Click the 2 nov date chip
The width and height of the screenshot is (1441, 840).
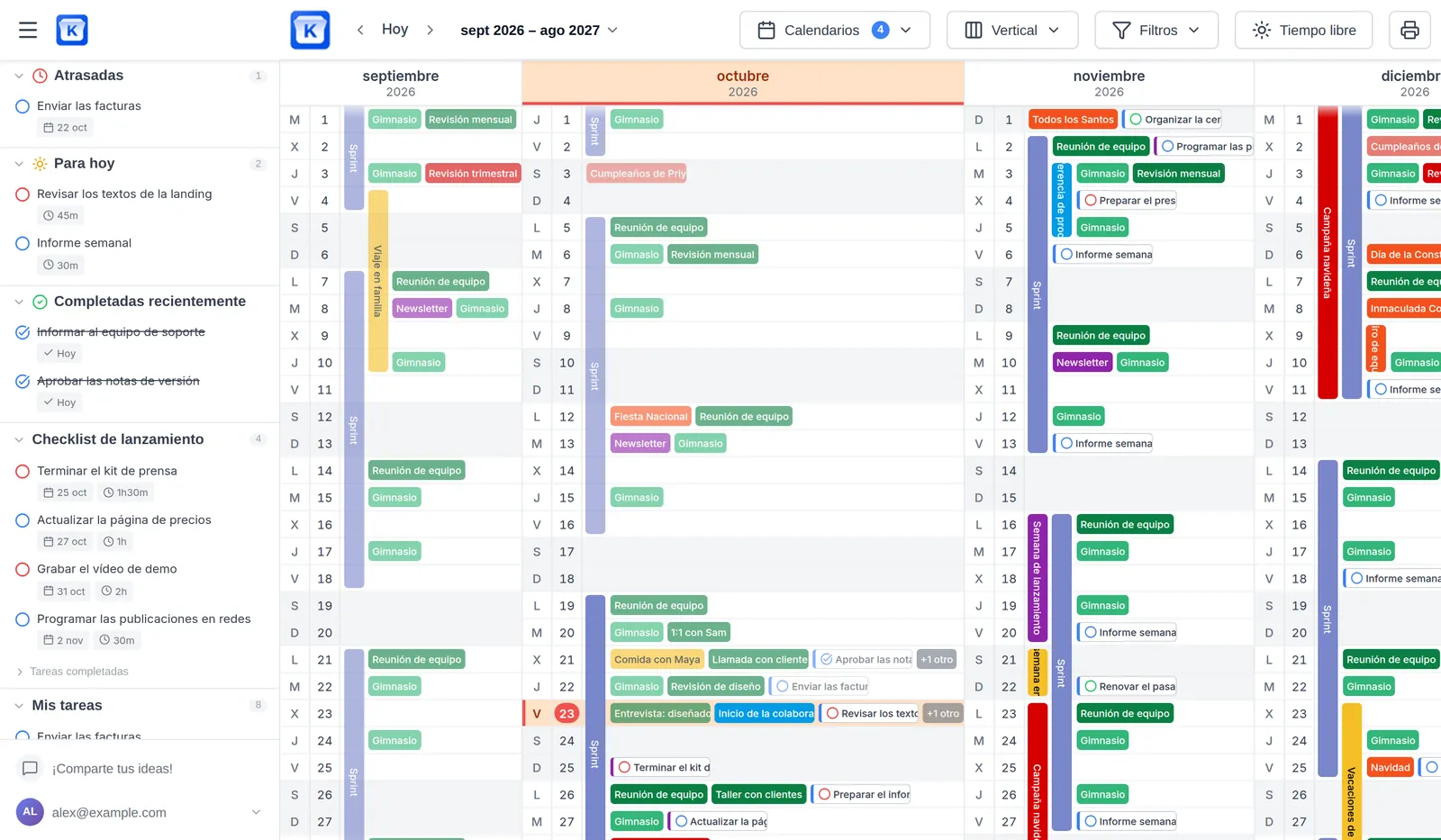[63, 641]
